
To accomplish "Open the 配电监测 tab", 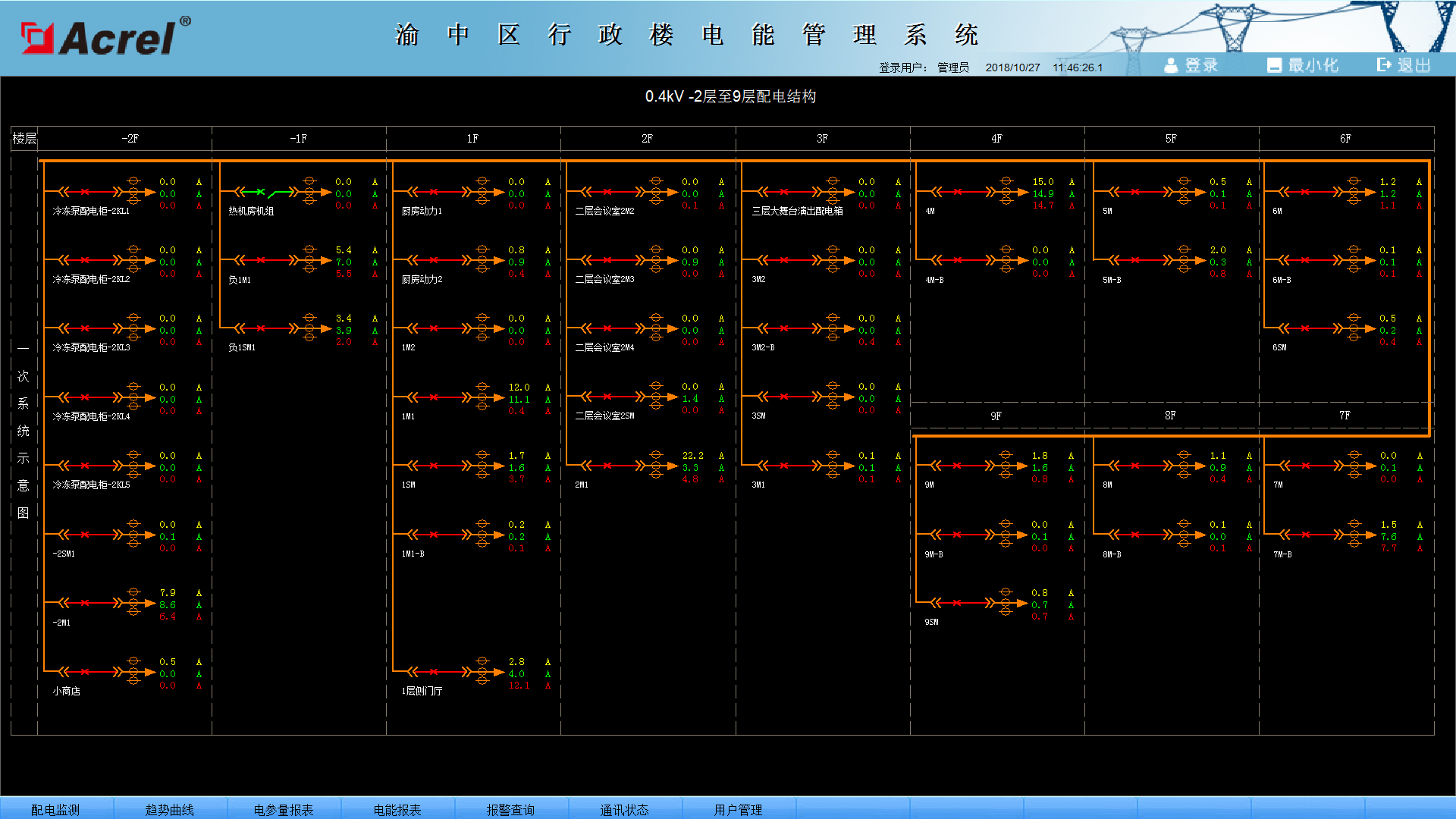I will point(55,809).
